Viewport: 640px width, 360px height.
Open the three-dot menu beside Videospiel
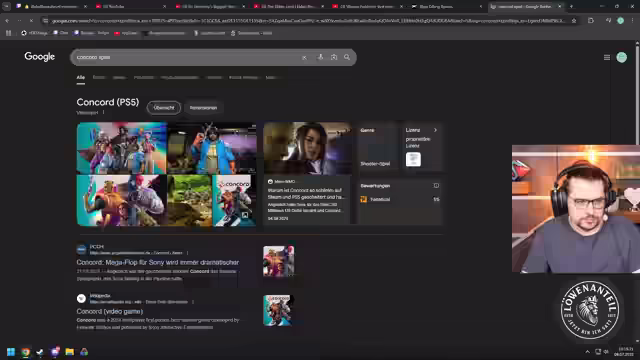(x=103, y=113)
